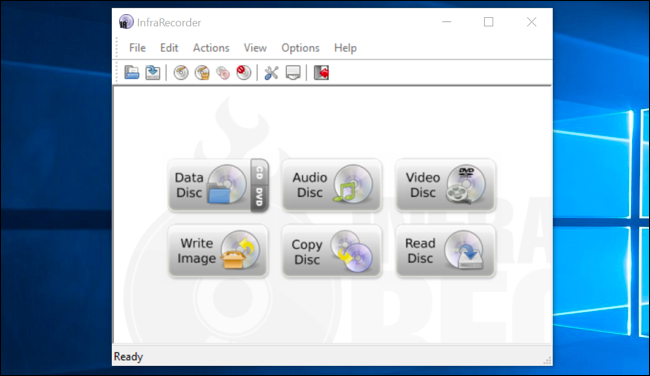Open the Help menu

[345, 48]
